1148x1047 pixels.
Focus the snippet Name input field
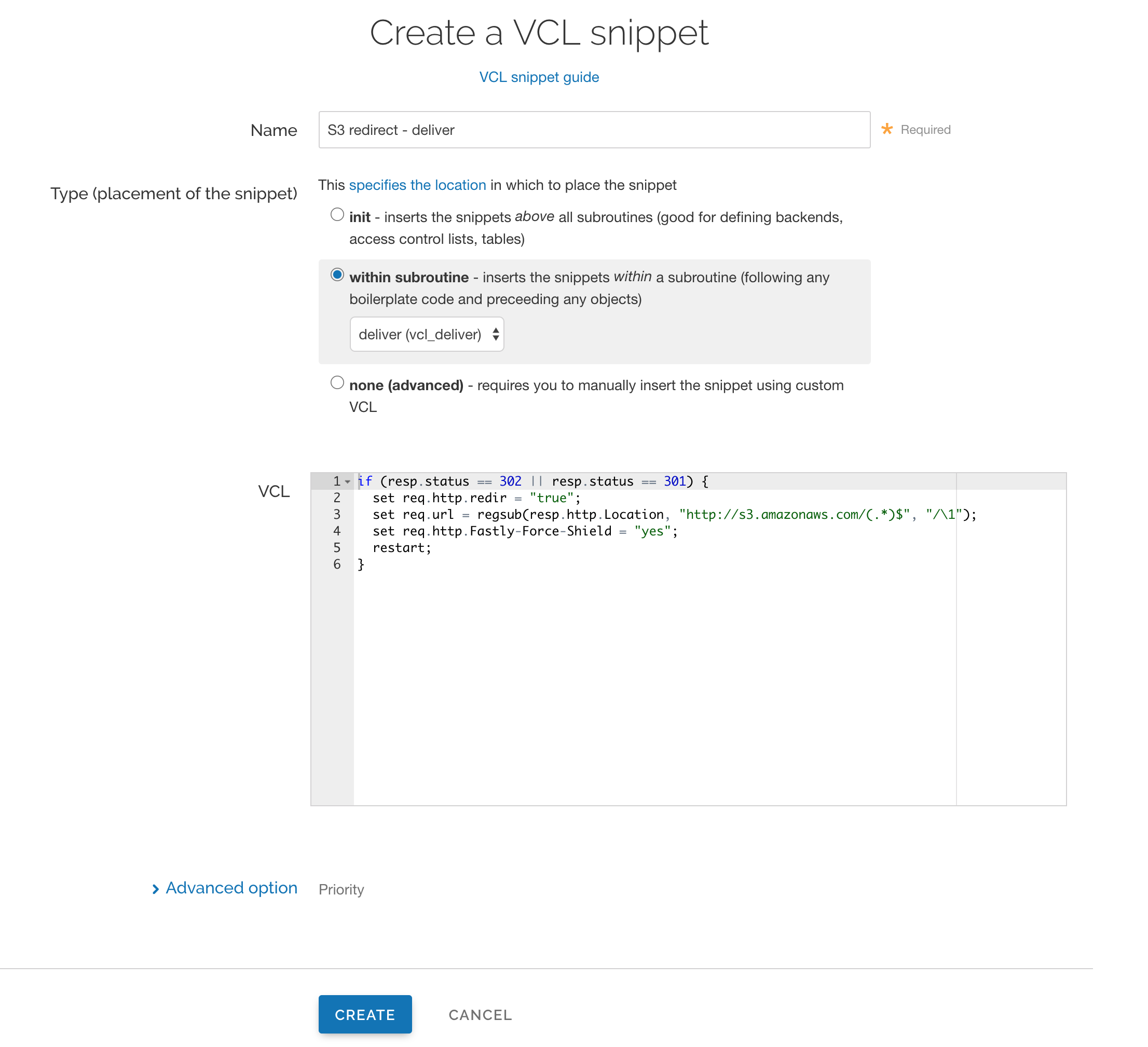pyautogui.click(x=593, y=130)
